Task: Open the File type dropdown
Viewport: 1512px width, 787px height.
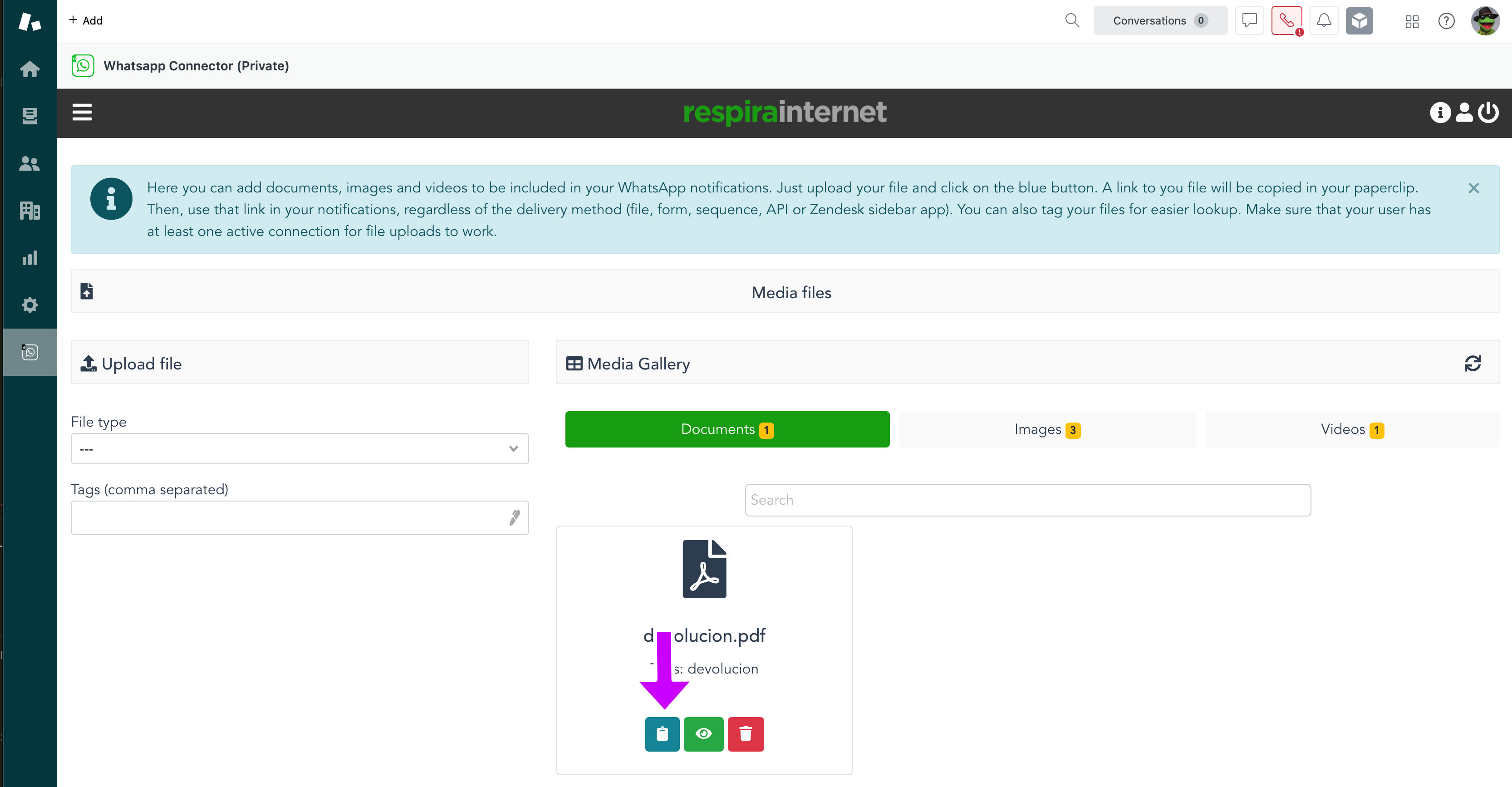Action: (299, 448)
